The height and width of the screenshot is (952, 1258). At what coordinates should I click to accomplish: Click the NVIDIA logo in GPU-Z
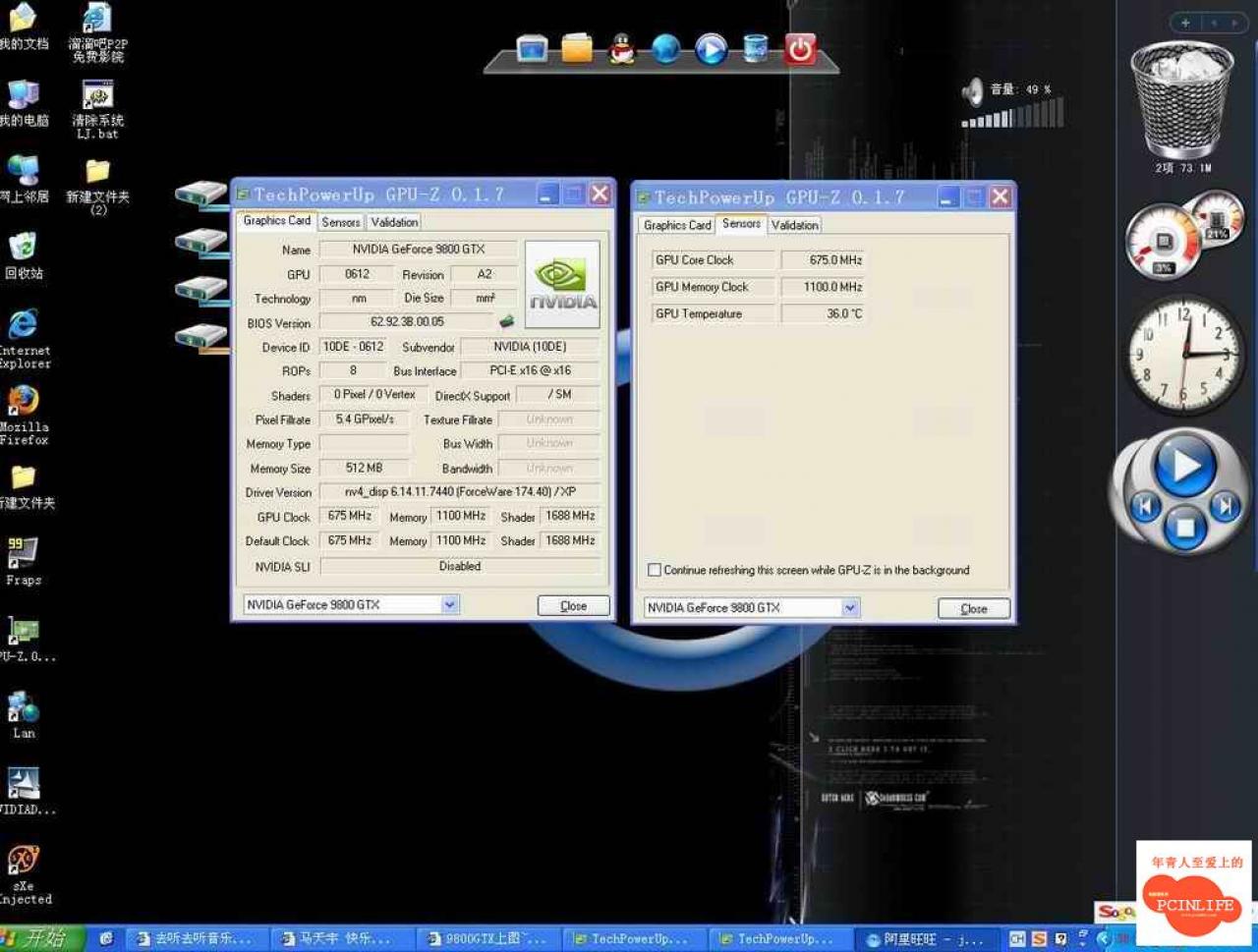pyautogui.click(x=562, y=284)
